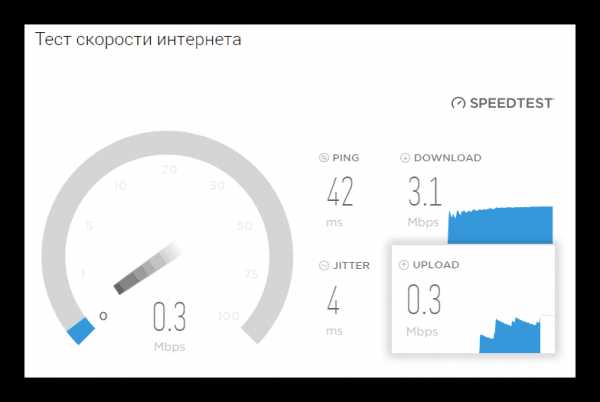Image resolution: width=600 pixels, height=402 pixels.
Task: Click the blue upload speed graph
Action: 510,335
